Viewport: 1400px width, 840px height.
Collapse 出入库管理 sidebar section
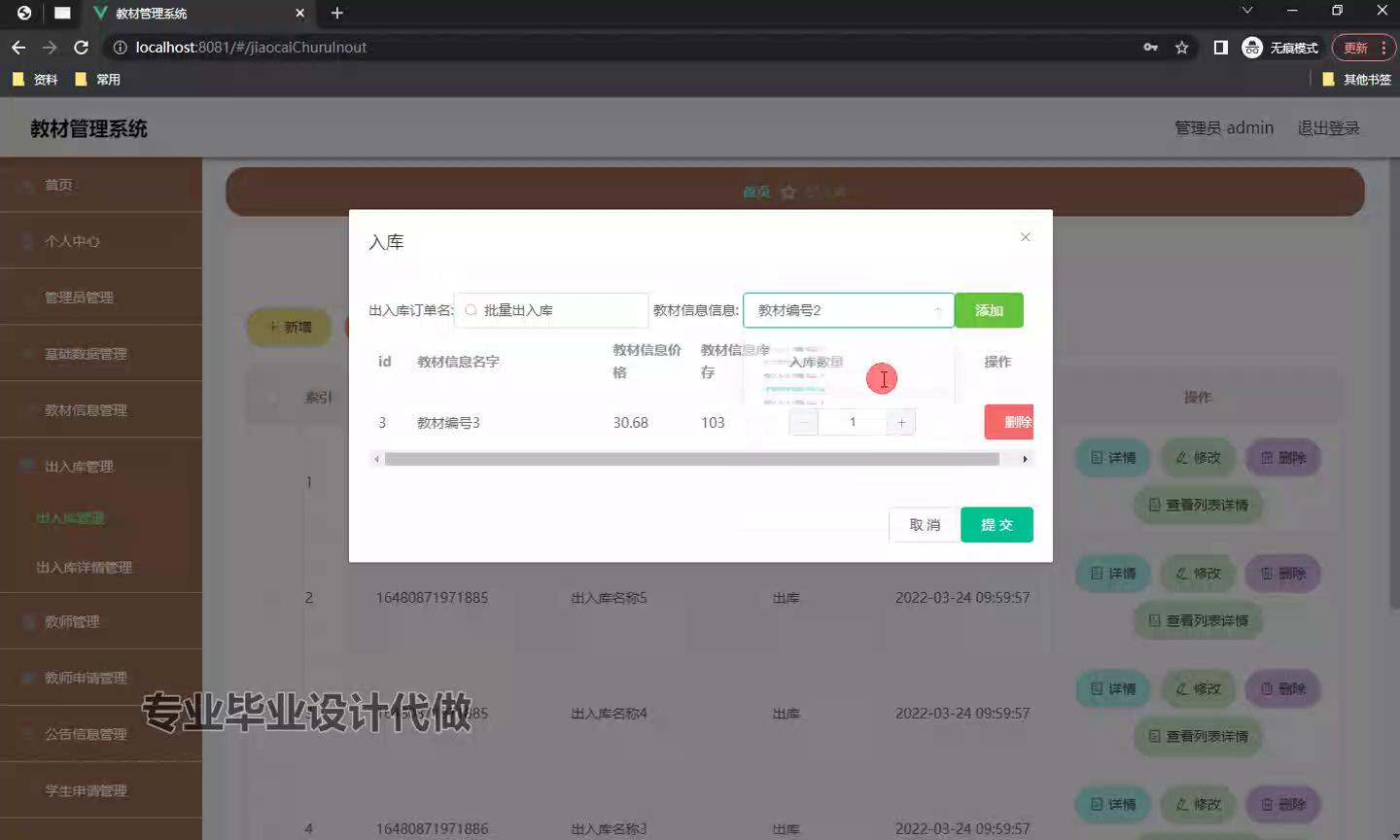click(101, 467)
